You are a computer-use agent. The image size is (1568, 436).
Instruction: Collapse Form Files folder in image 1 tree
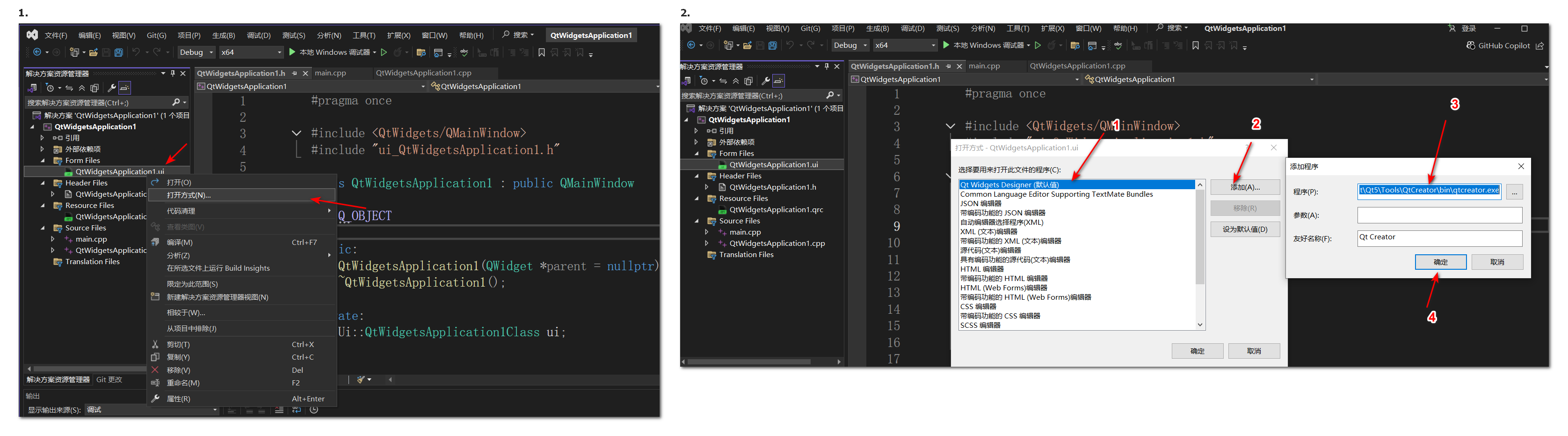43,161
